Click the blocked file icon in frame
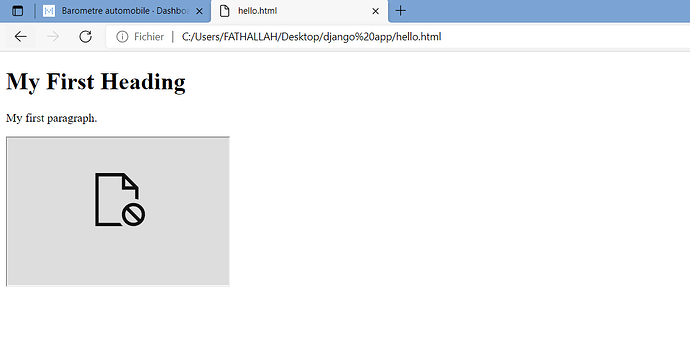This screenshot has width=690, height=363. point(120,199)
